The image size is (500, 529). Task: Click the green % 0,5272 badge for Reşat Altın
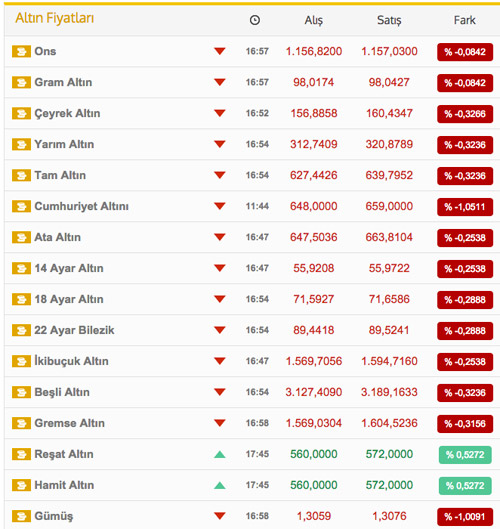coord(465,455)
